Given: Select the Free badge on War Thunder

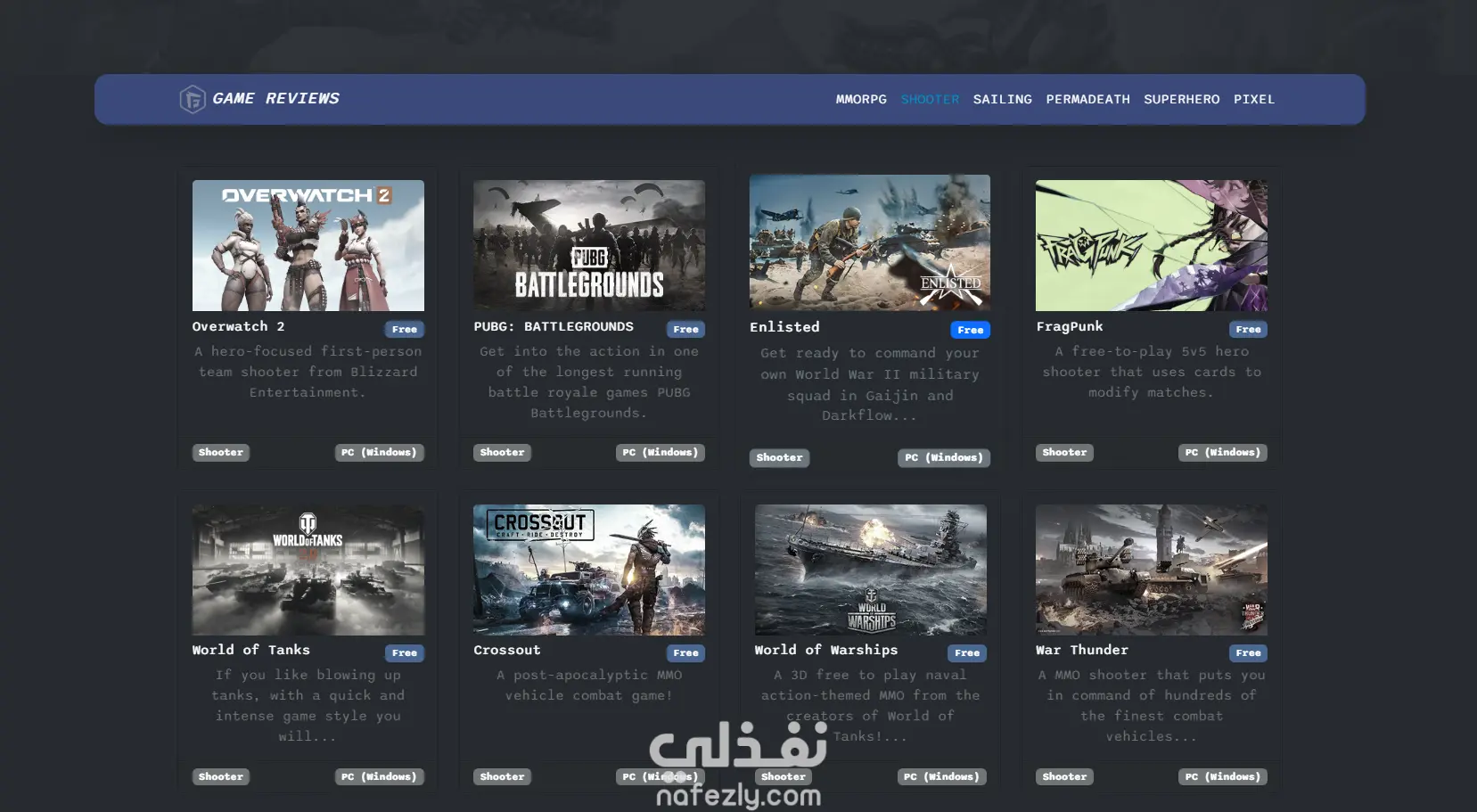Looking at the screenshot, I should coord(1248,652).
